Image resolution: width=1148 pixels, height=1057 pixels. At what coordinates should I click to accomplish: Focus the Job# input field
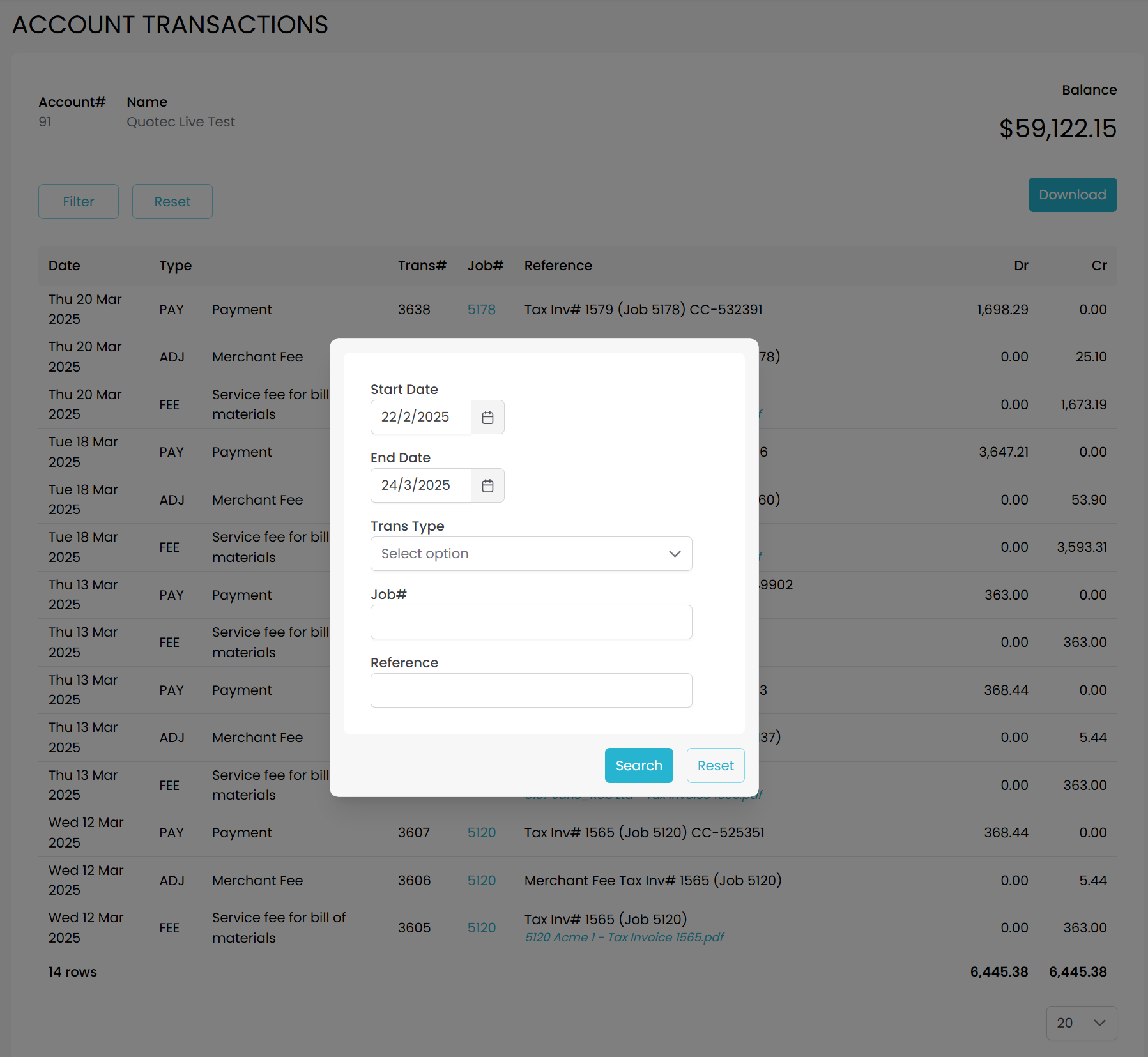(530, 622)
